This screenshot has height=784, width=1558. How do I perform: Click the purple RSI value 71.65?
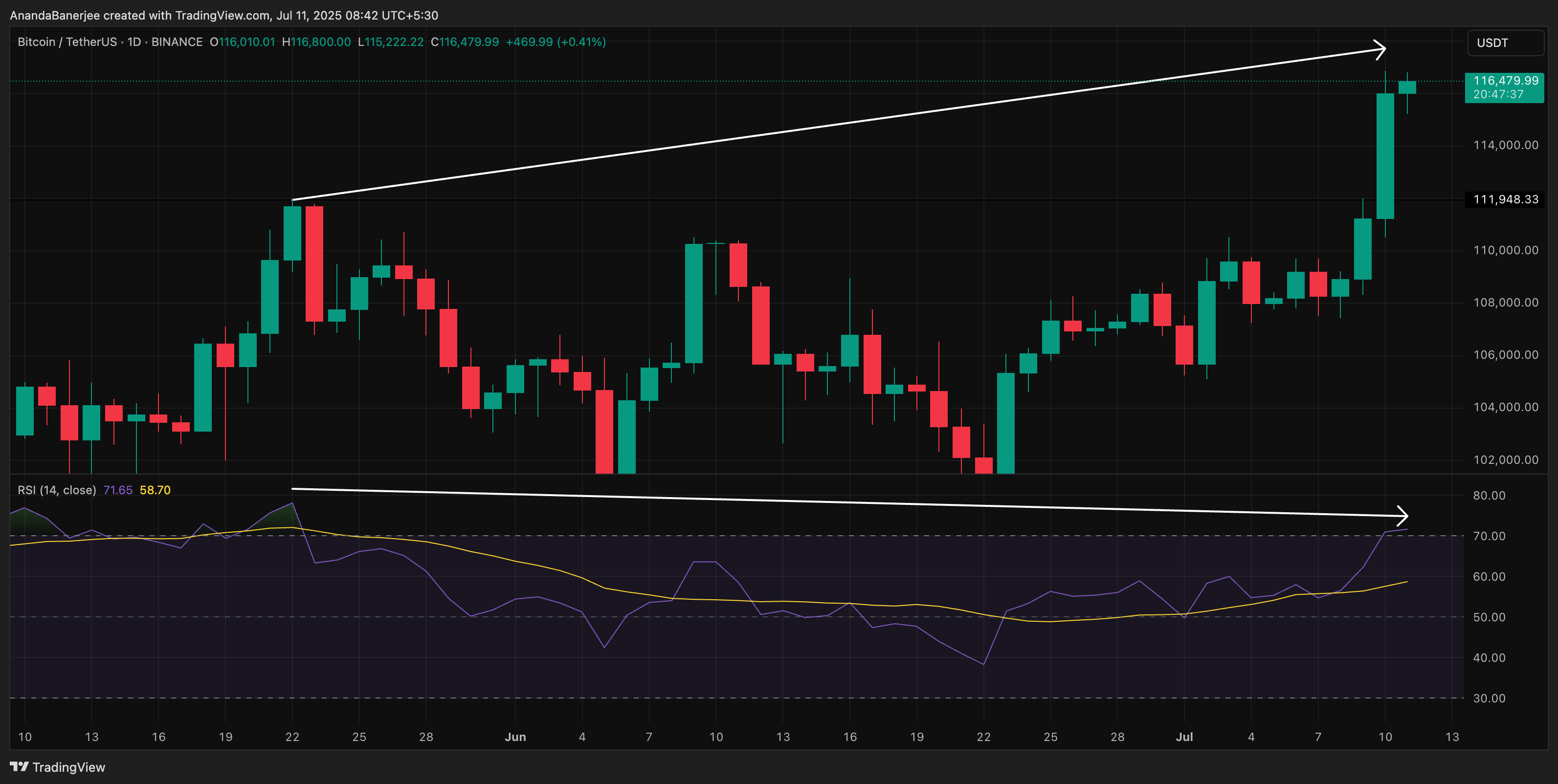point(118,490)
